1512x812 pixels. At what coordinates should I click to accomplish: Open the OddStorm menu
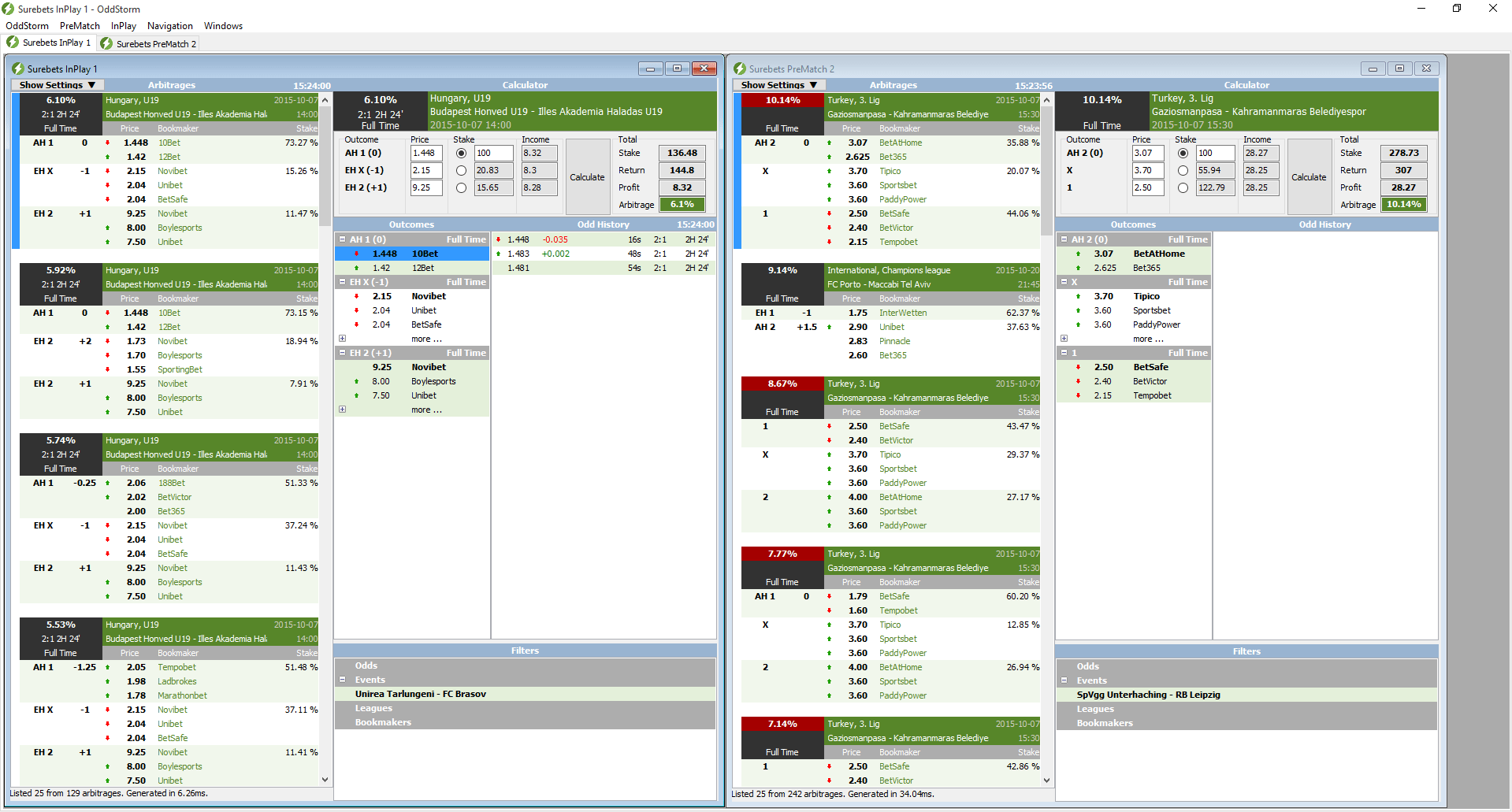[x=28, y=26]
